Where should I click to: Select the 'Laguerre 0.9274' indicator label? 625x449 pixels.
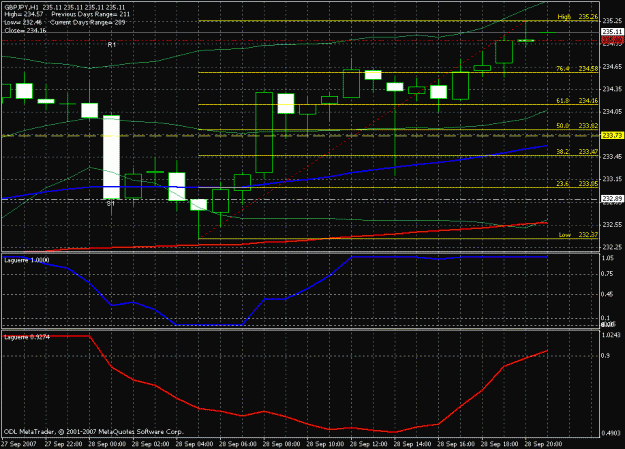[x=27, y=337]
